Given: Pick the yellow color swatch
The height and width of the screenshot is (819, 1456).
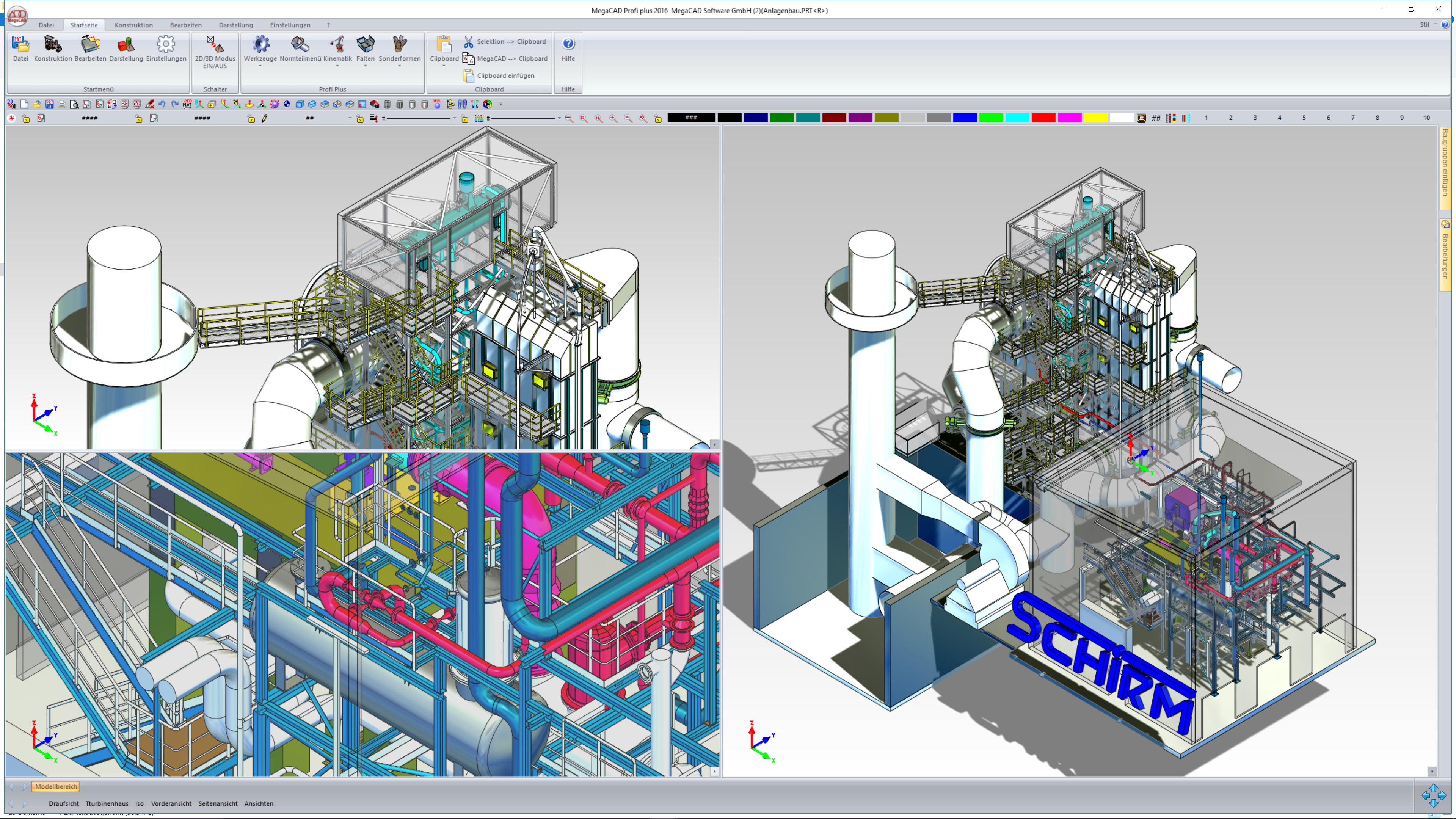Looking at the screenshot, I should pos(1095,118).
